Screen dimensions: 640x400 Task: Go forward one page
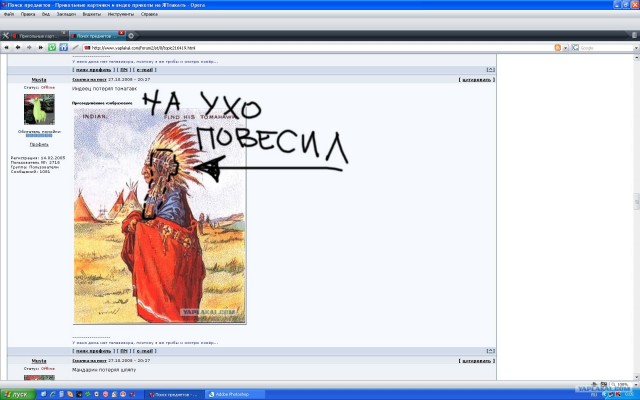click(29, 48)
